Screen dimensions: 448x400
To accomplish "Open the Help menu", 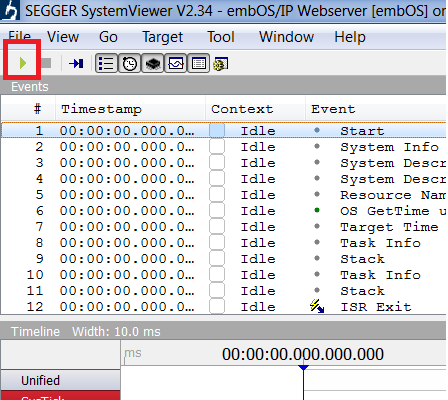I will (x=350, y=36).
